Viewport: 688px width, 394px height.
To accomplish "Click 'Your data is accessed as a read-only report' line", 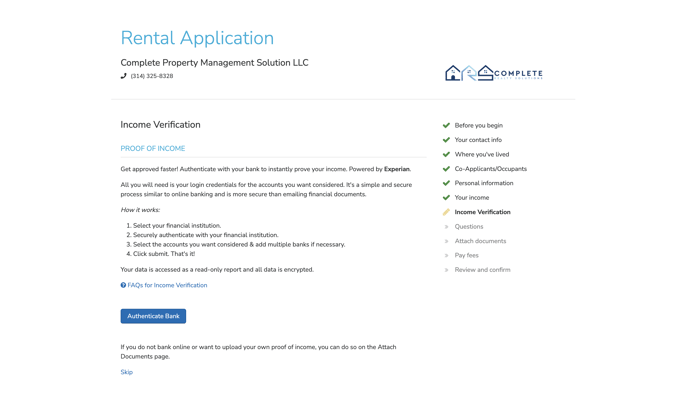I will 217,270.
